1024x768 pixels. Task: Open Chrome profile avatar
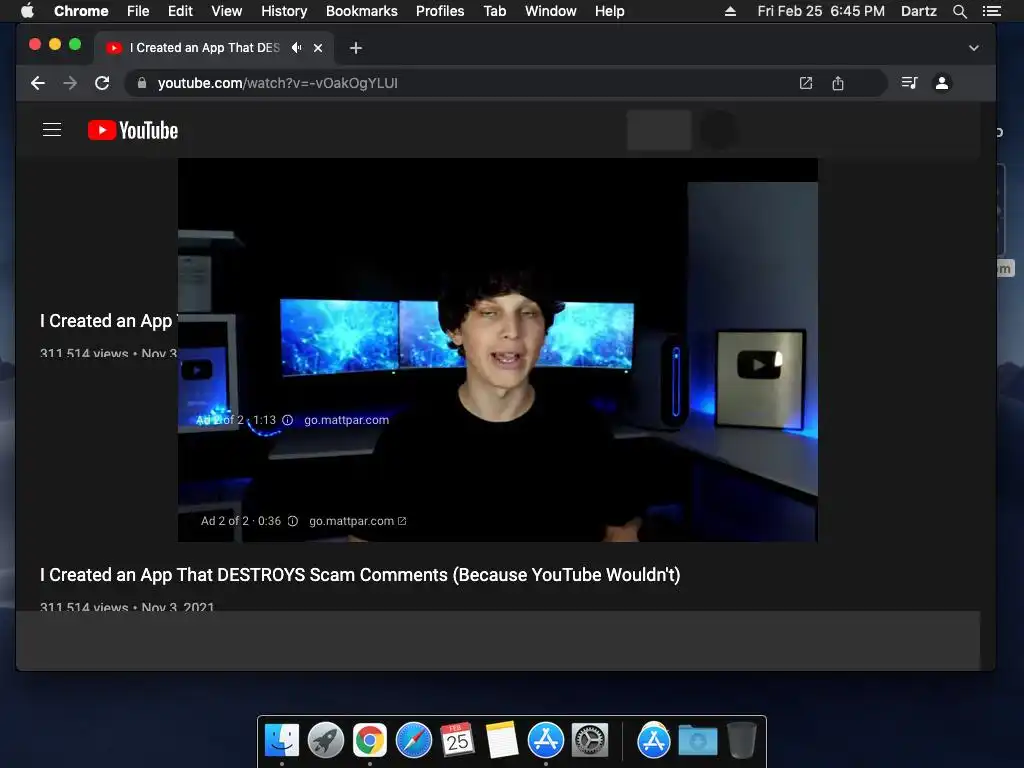pos(942,83)
